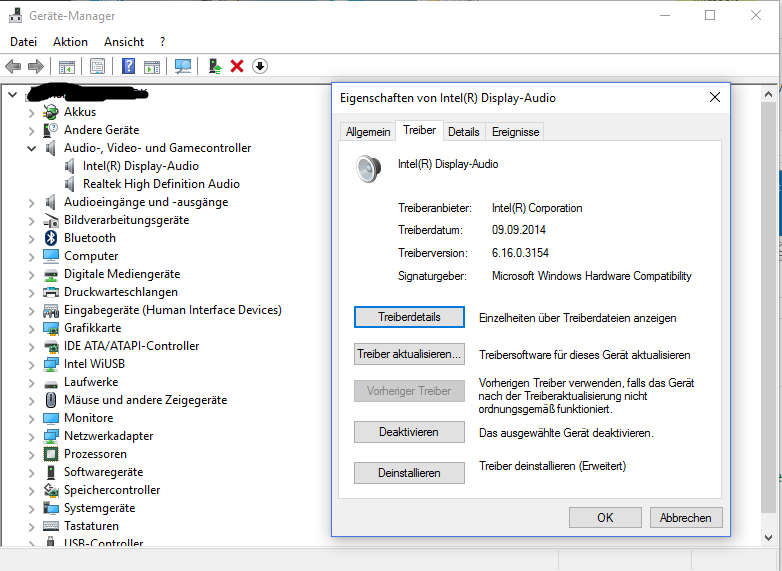Toggle the action pane toolbar icon

coord(152,66)
